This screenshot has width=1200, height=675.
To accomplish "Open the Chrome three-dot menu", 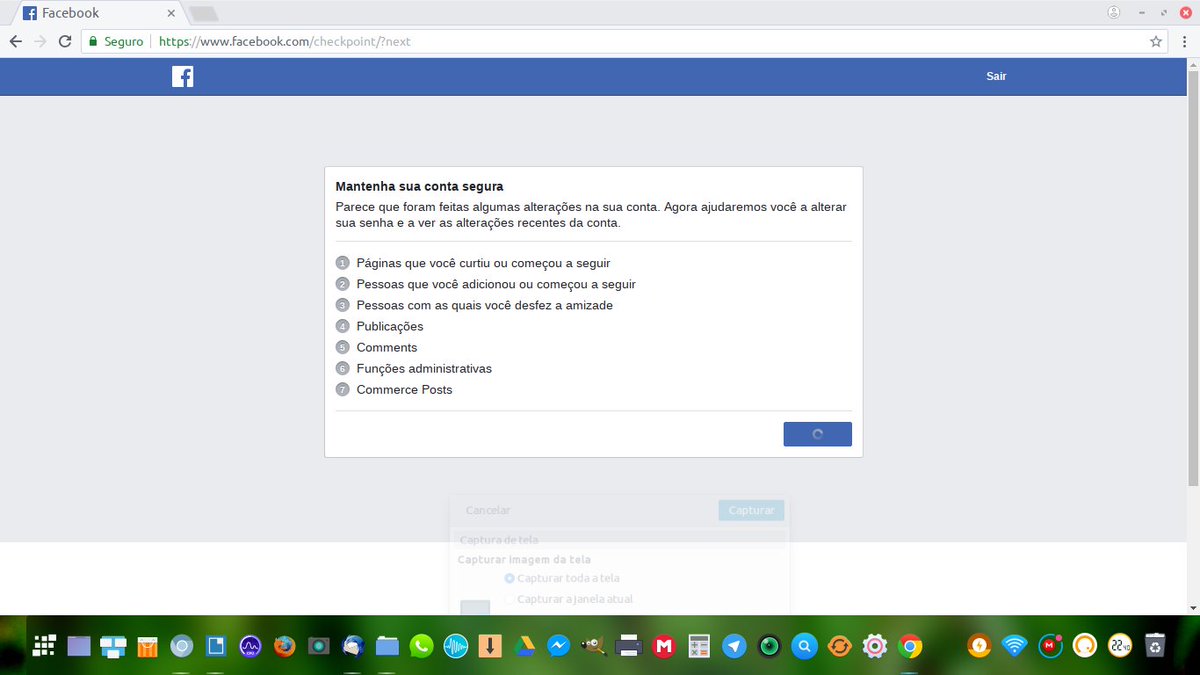I will tap(1186, 42).
